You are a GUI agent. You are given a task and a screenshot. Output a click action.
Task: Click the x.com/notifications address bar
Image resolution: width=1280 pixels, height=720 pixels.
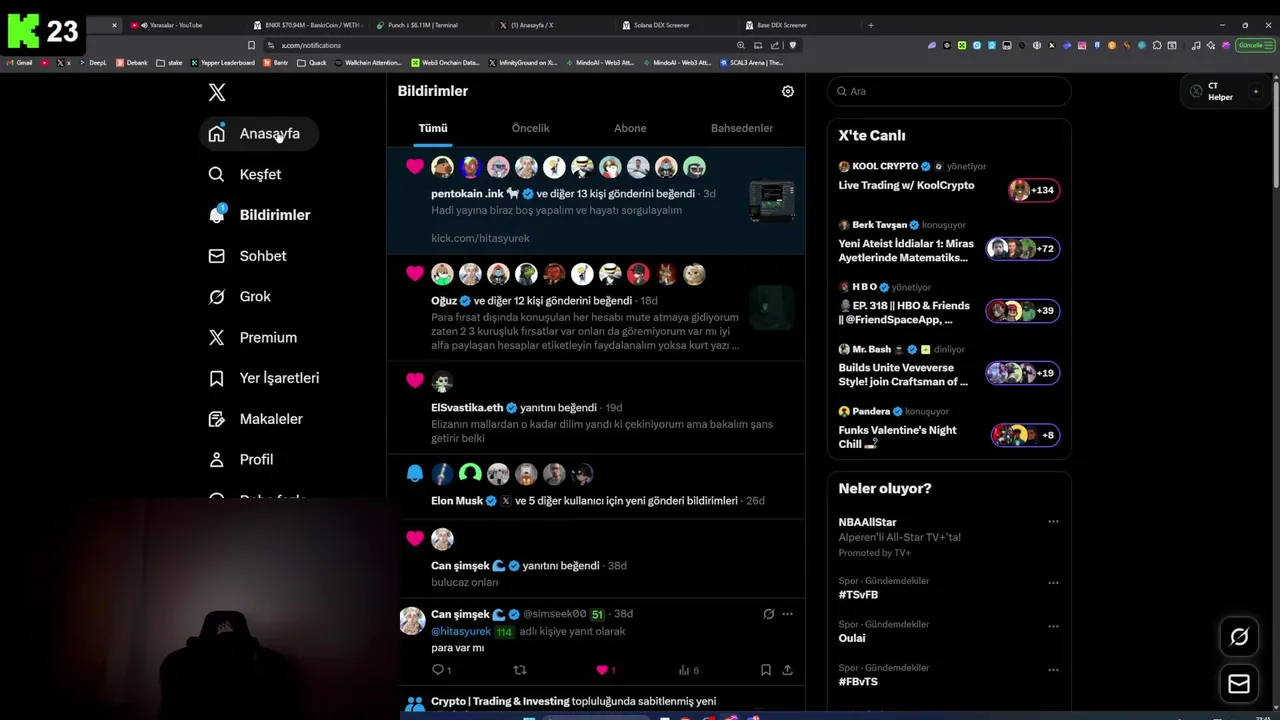coord(500,45)
